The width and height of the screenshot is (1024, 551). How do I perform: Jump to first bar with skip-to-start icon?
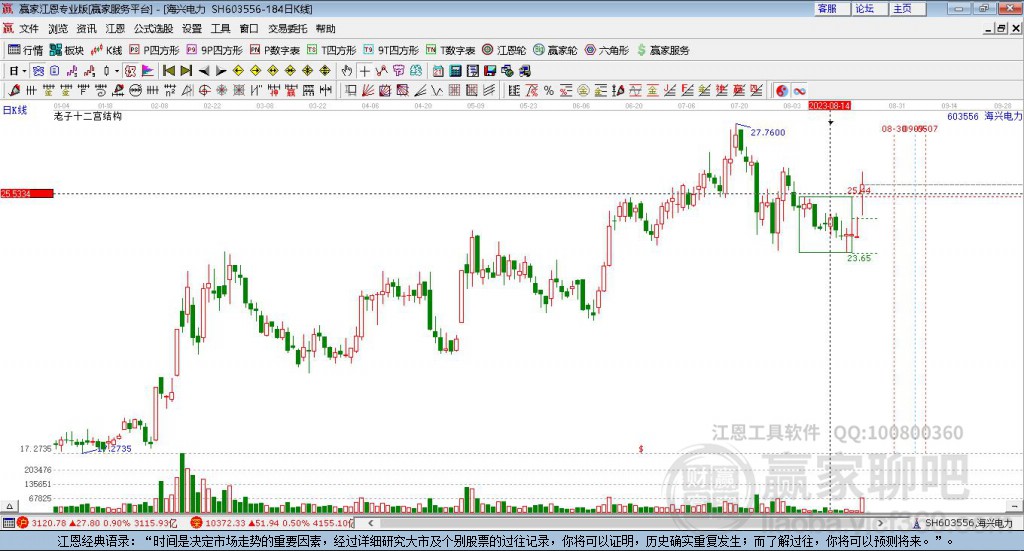click(169, 71)
